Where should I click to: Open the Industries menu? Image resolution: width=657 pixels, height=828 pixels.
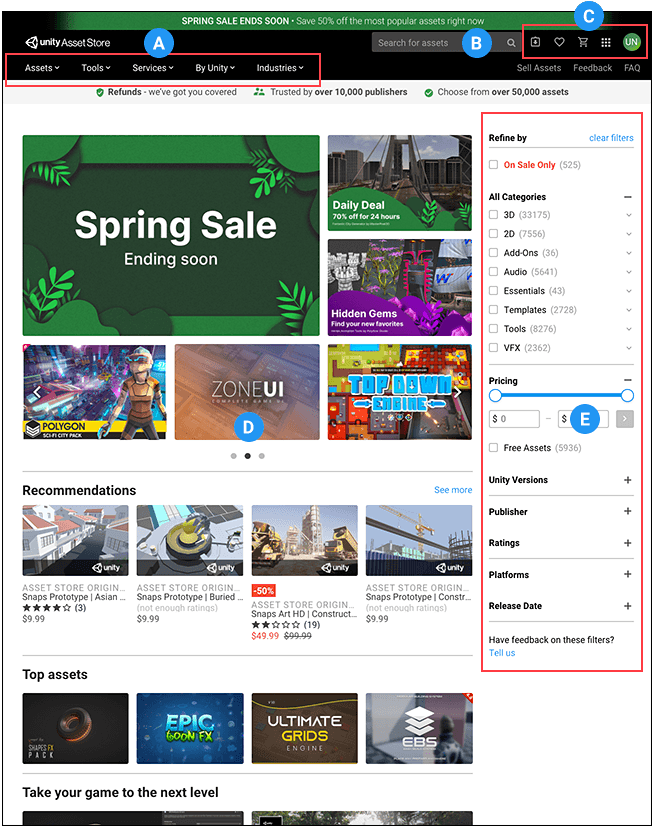(279, 68)
